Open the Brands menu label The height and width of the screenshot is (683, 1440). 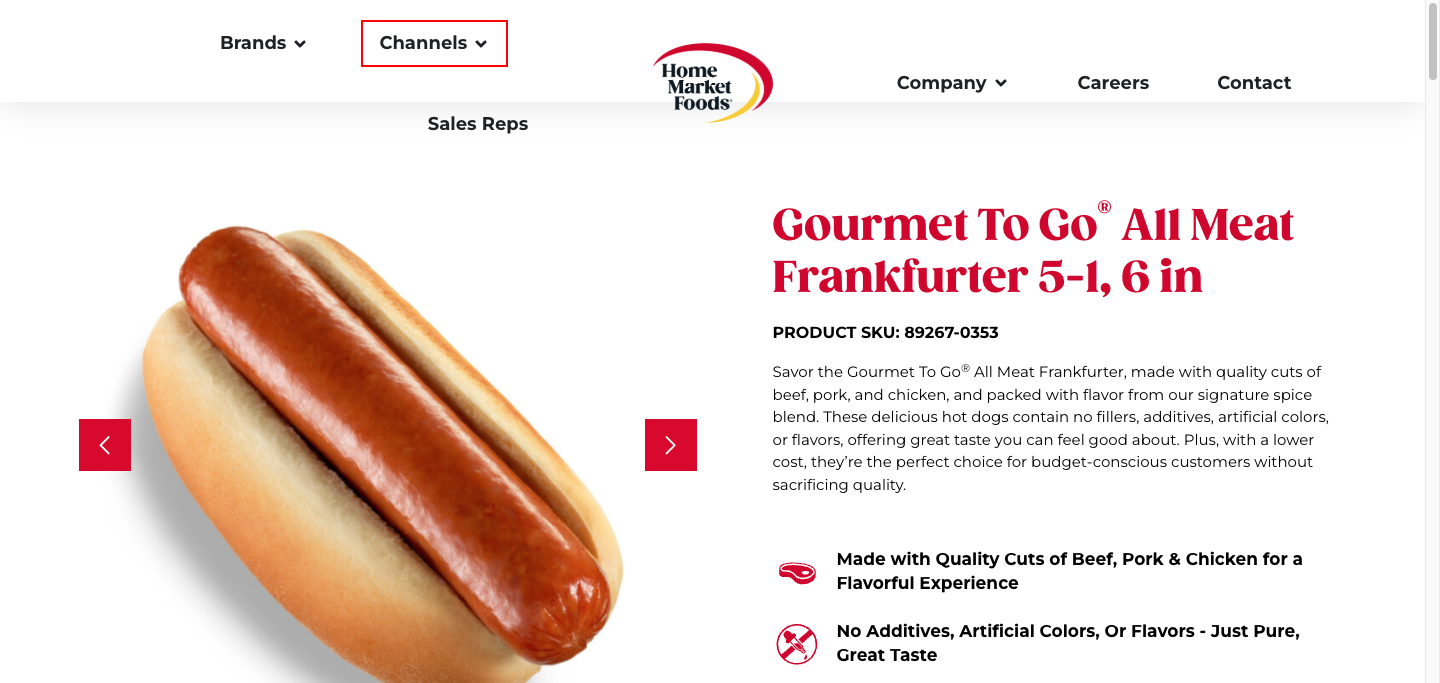[x=253, y=43]
